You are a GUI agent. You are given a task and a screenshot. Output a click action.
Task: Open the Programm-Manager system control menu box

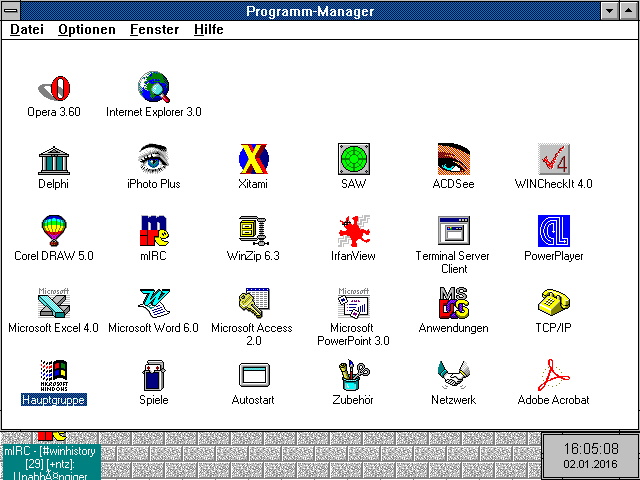[x=11, y=11]
